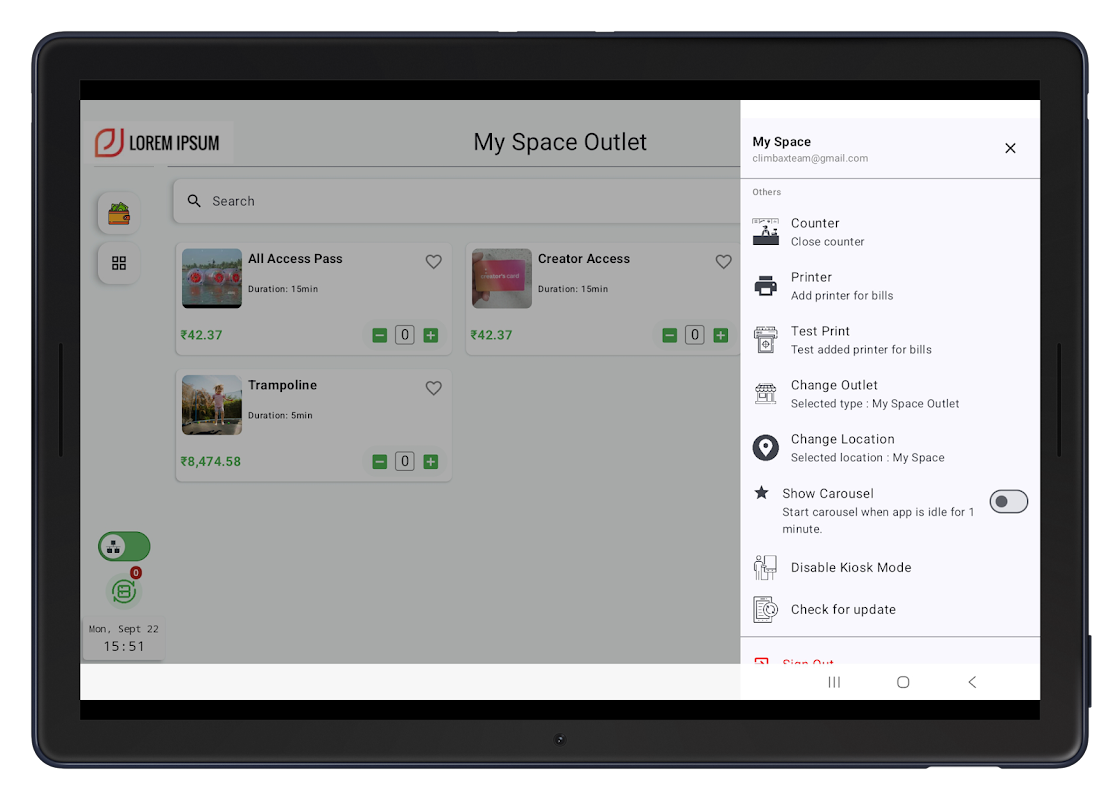The height and width of the screenshot is (800, 1120).
Task: Click the Change Outlet store icon
Action: point(766,394)
